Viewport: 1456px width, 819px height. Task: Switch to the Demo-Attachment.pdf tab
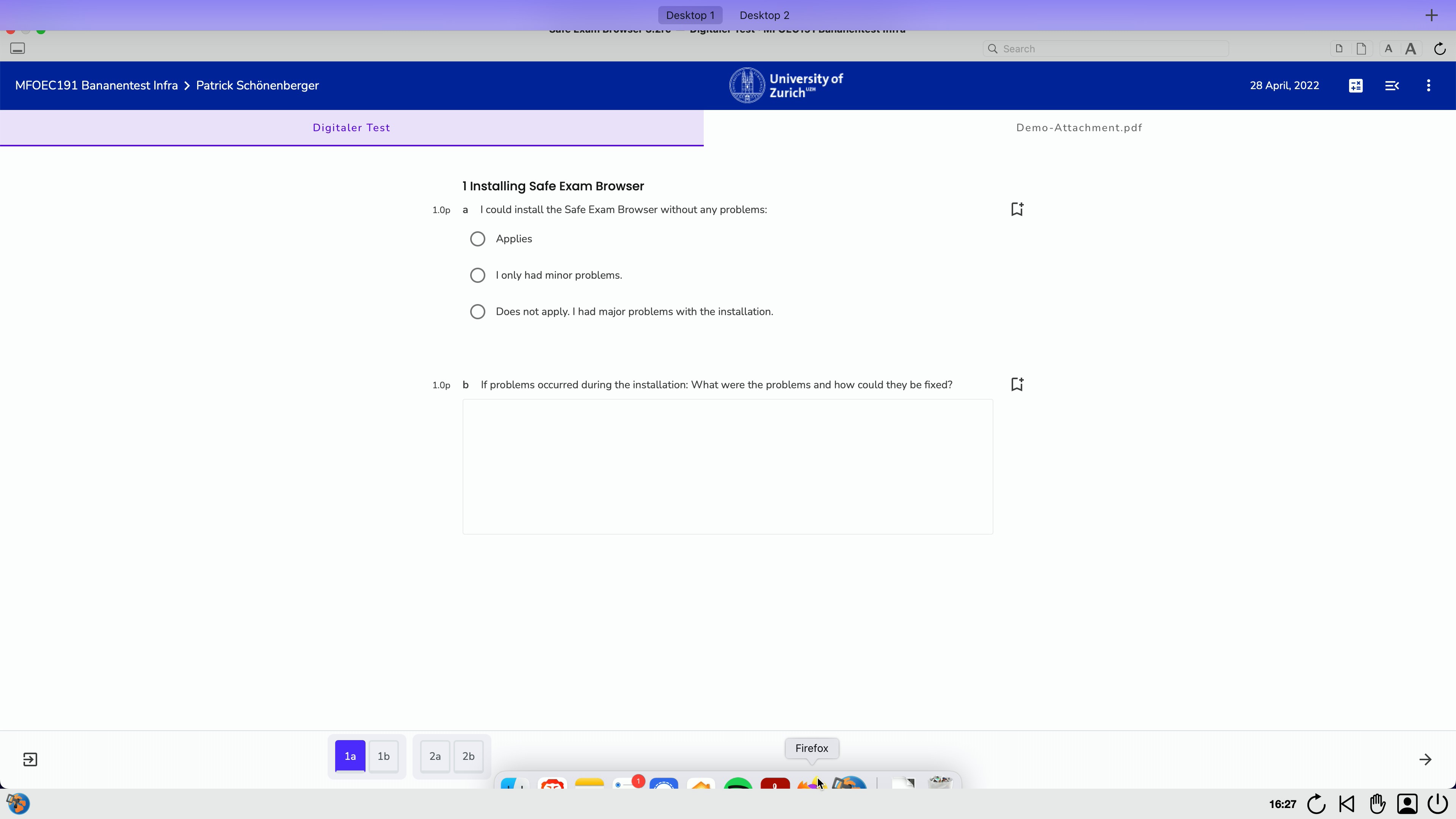coord(1079,128)
